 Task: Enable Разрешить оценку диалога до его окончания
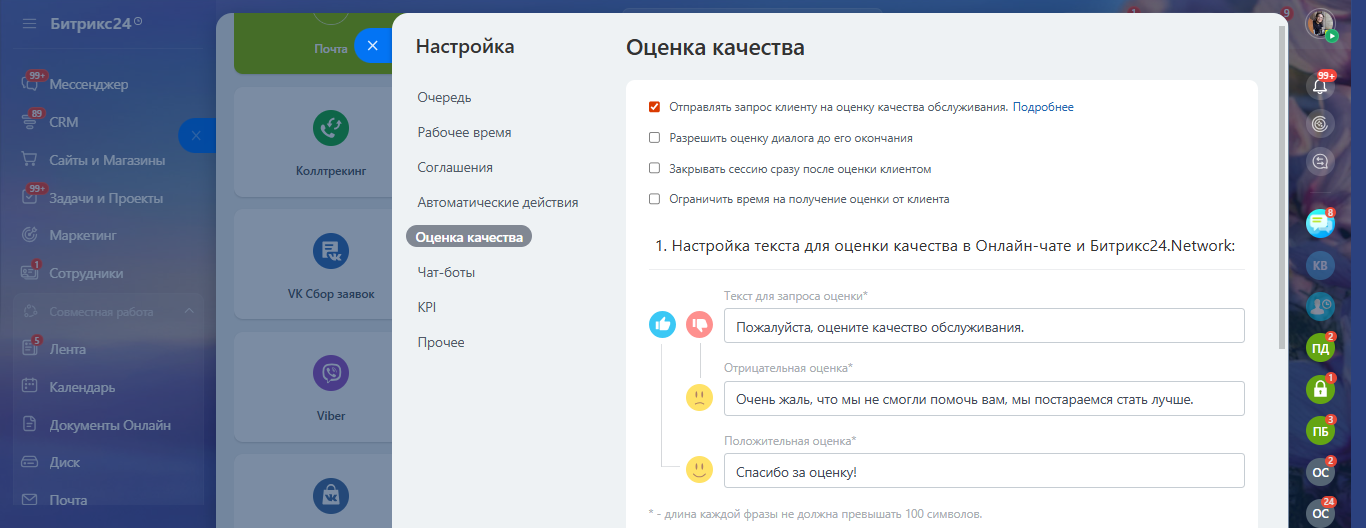coord(655,138)
